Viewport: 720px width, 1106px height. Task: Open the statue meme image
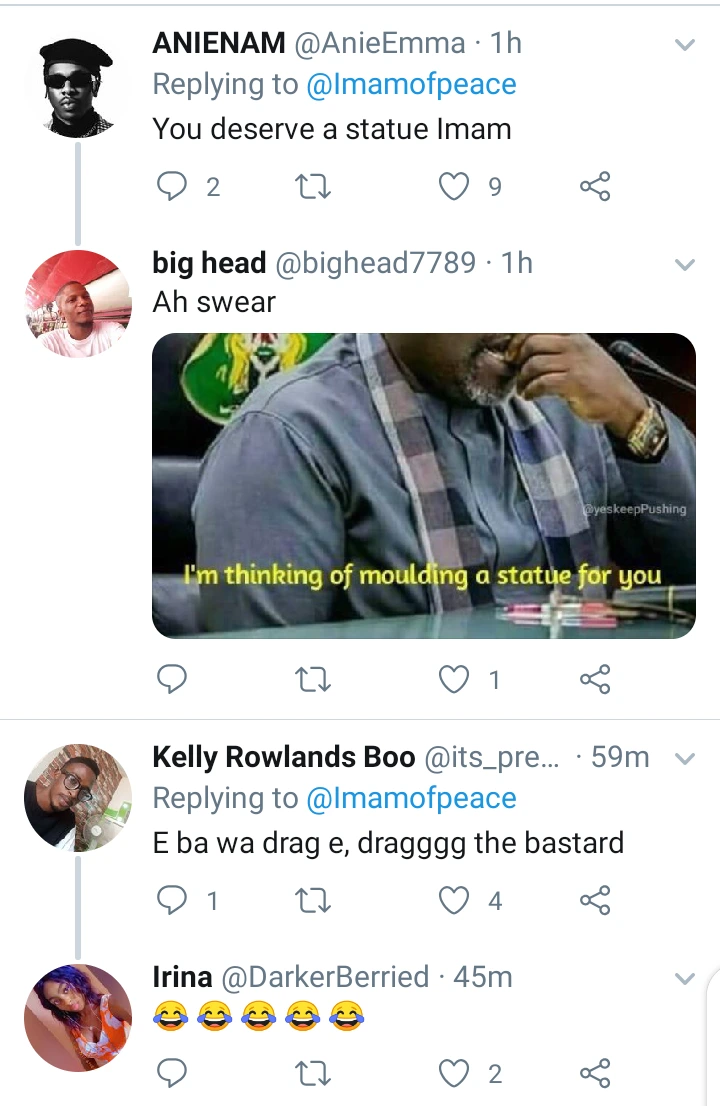point(424,486)
